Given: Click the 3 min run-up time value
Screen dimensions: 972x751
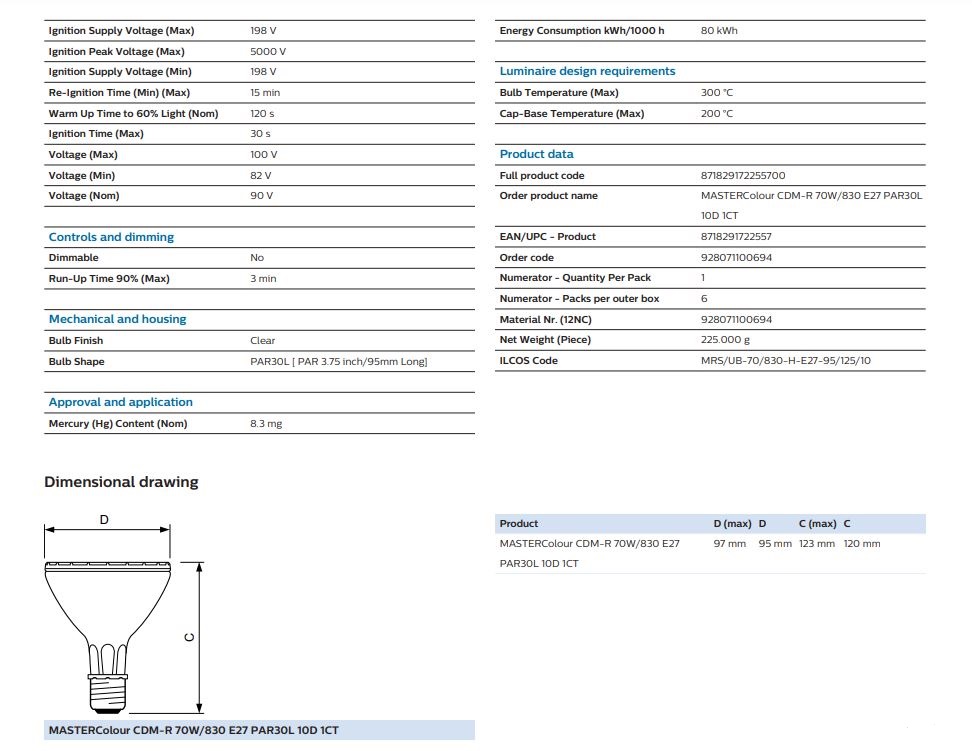Looking at the screenshot, I should click(x=263, y=278).
